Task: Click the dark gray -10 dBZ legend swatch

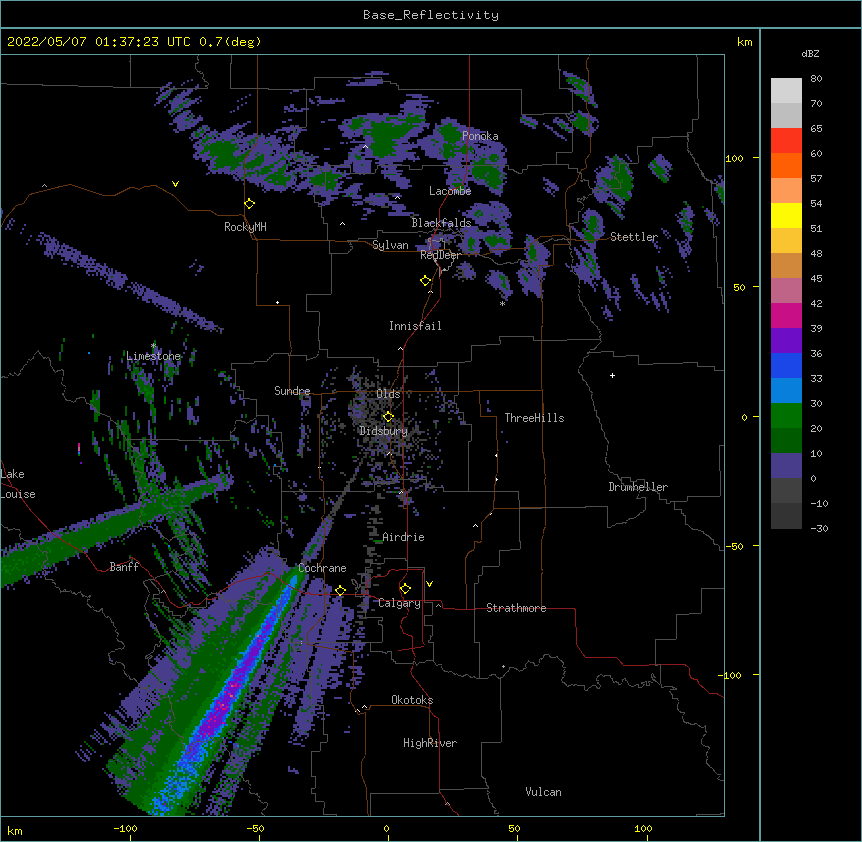Action: 786,516
